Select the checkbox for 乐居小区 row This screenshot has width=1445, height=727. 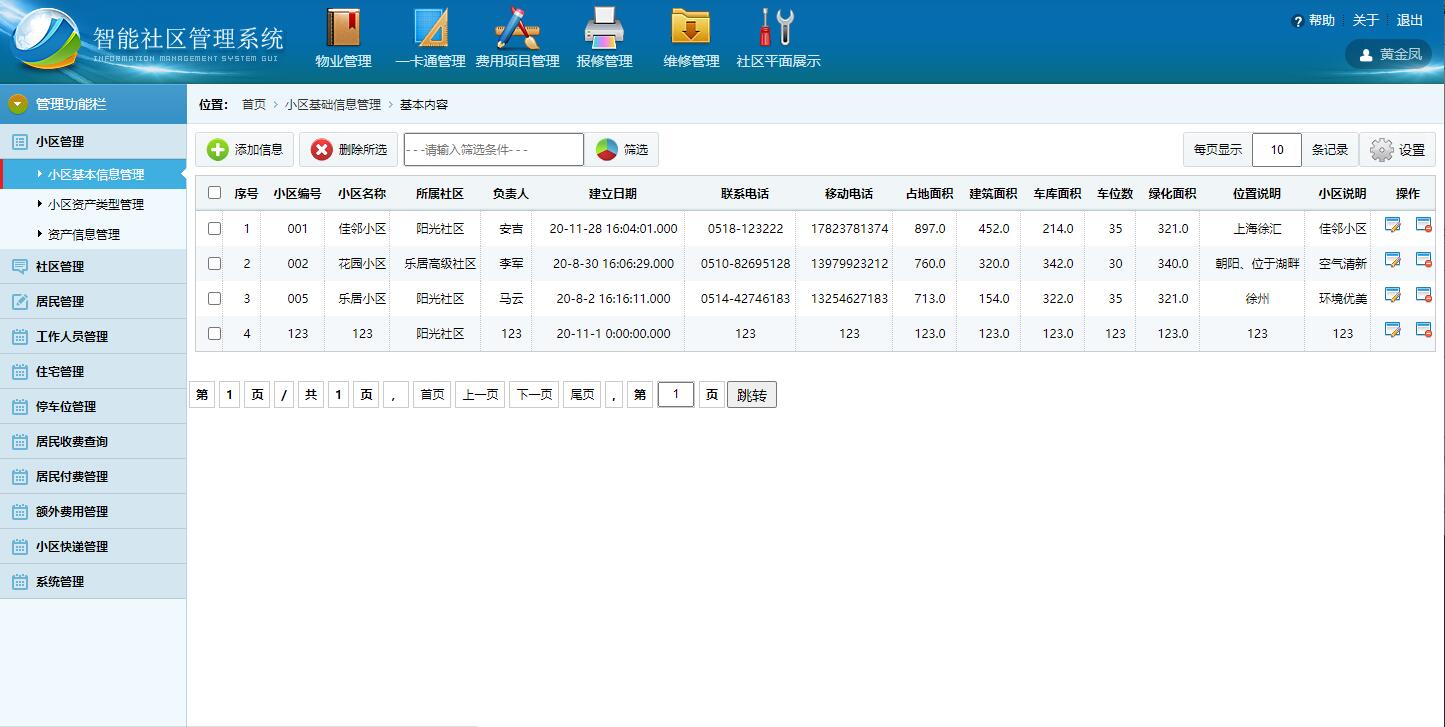pos(214,298)
